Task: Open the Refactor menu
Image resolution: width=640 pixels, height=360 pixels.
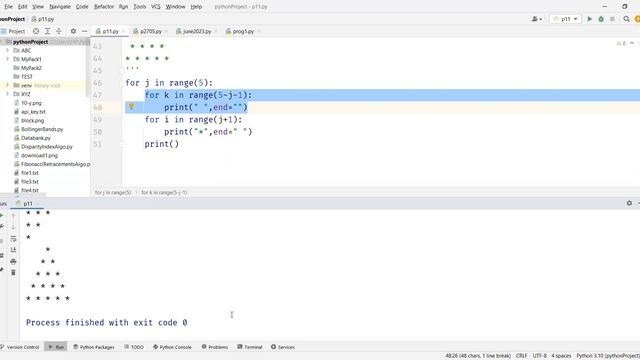Action: tap(104, 7)
